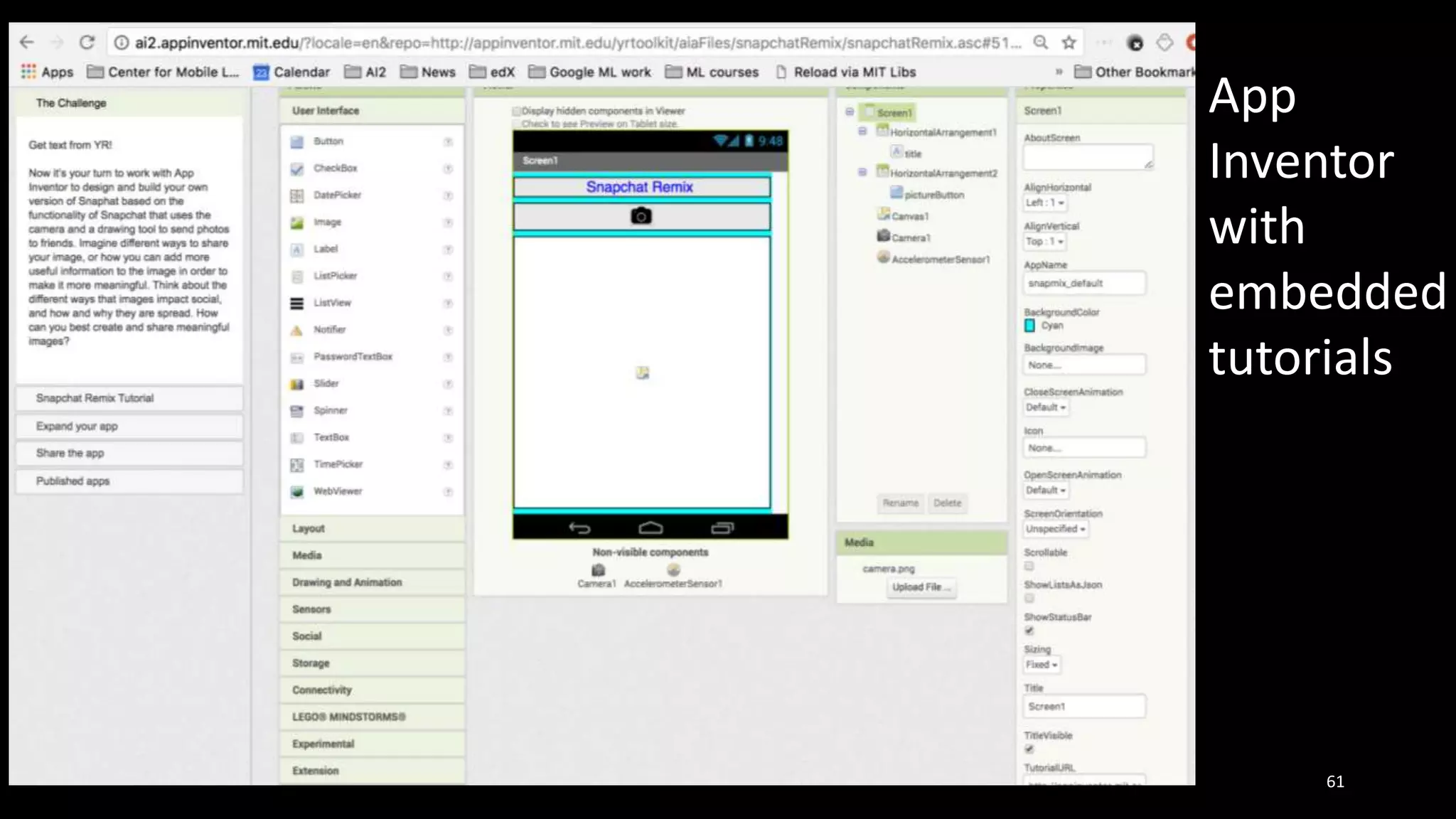Expand the Social palette section
The image size is (1456, 819).
click(372, 636)
